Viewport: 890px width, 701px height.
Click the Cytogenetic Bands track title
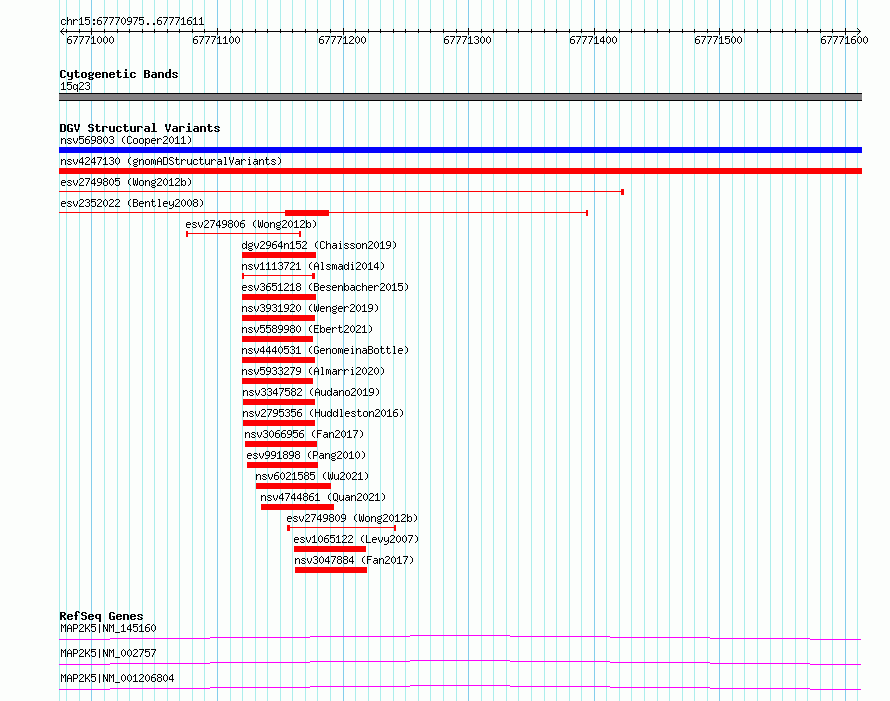click(x=119, y=74)
